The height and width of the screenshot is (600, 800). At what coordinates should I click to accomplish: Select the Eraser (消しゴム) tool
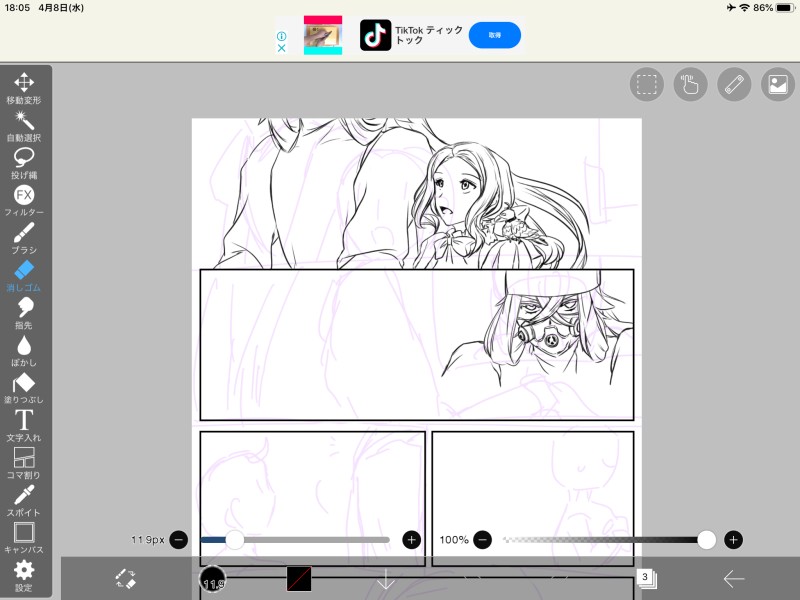pyautogui.click(x=24, y=276)
